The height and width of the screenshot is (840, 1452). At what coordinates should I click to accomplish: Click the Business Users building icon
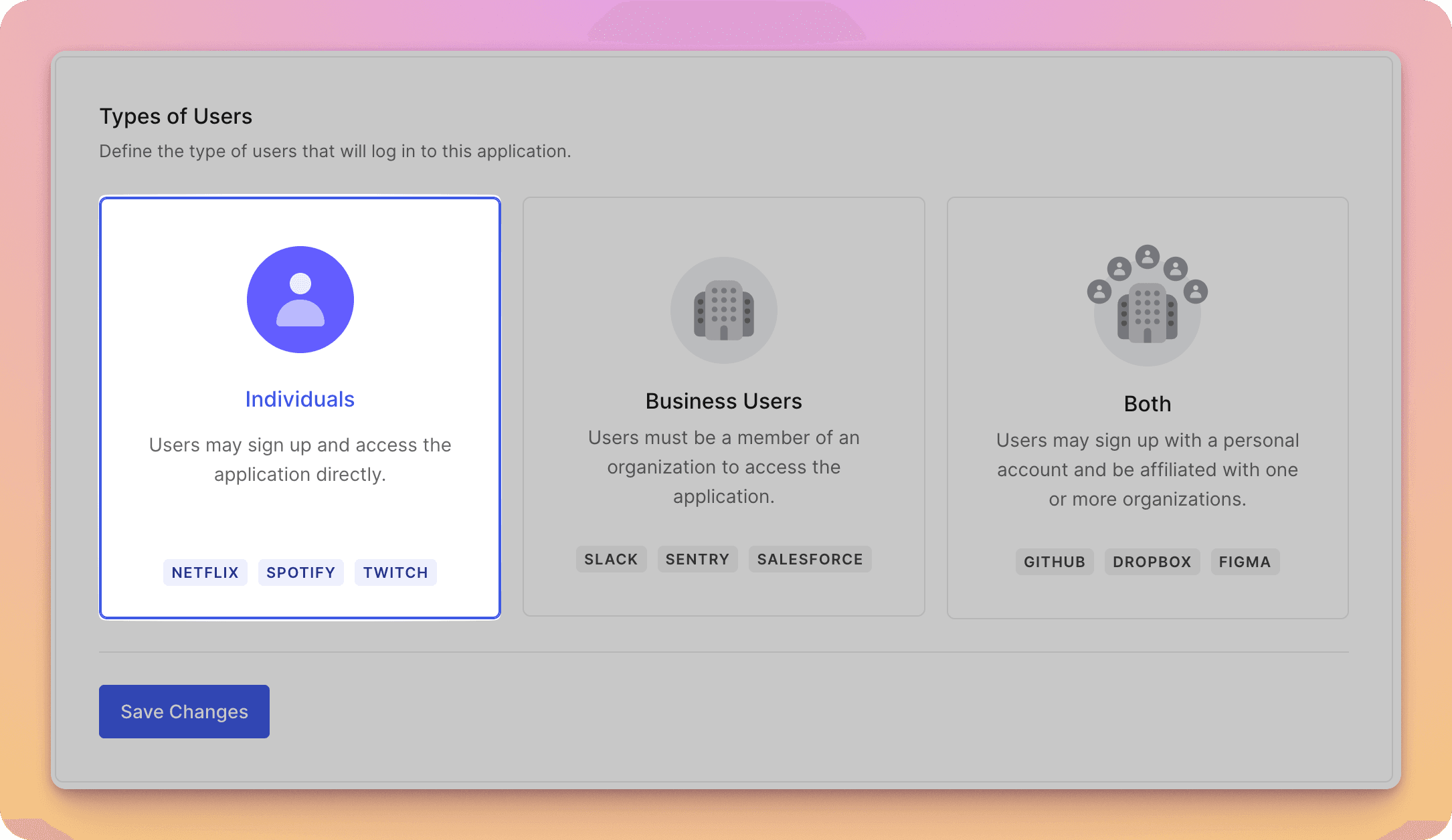[724, 311]
